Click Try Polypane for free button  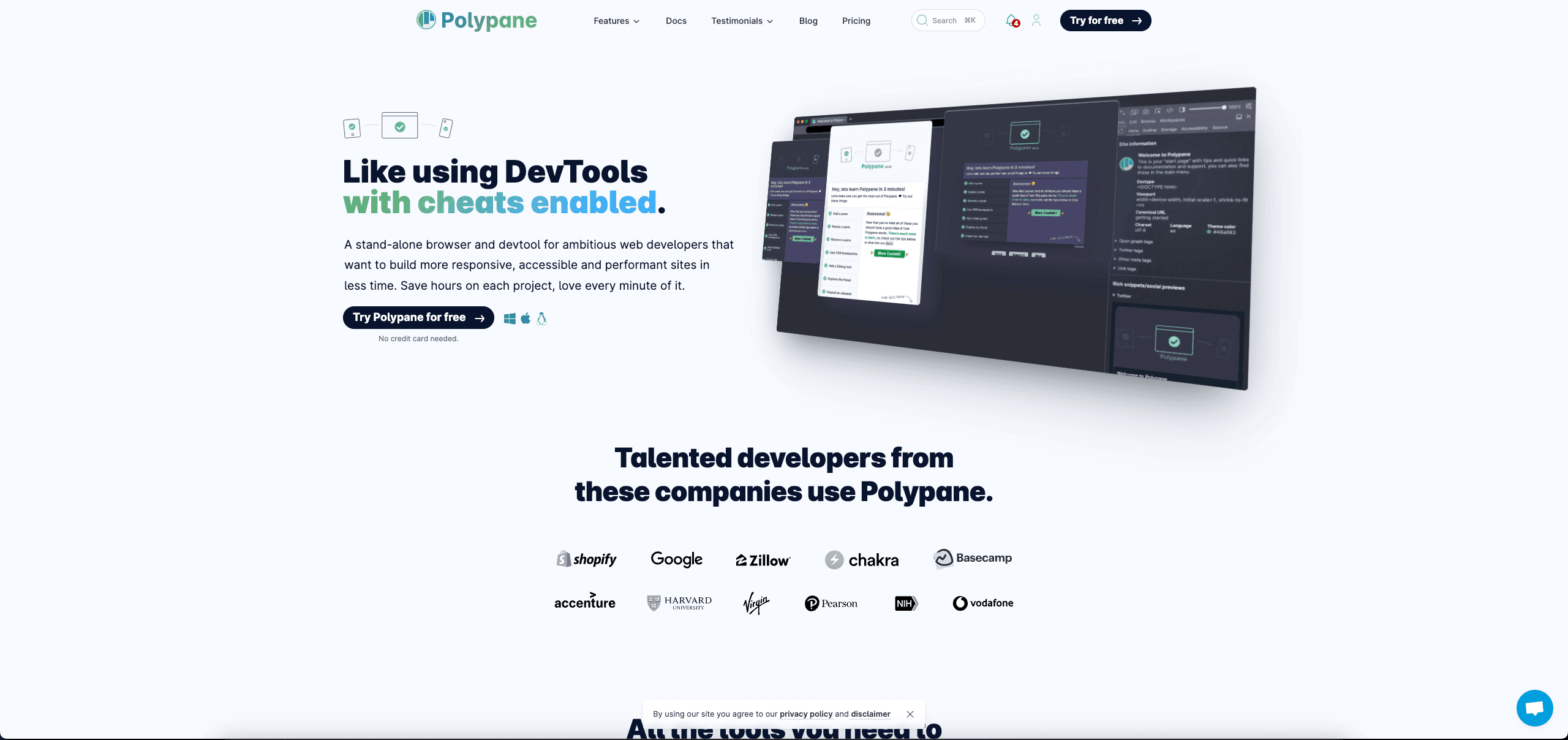click(418, 317)
